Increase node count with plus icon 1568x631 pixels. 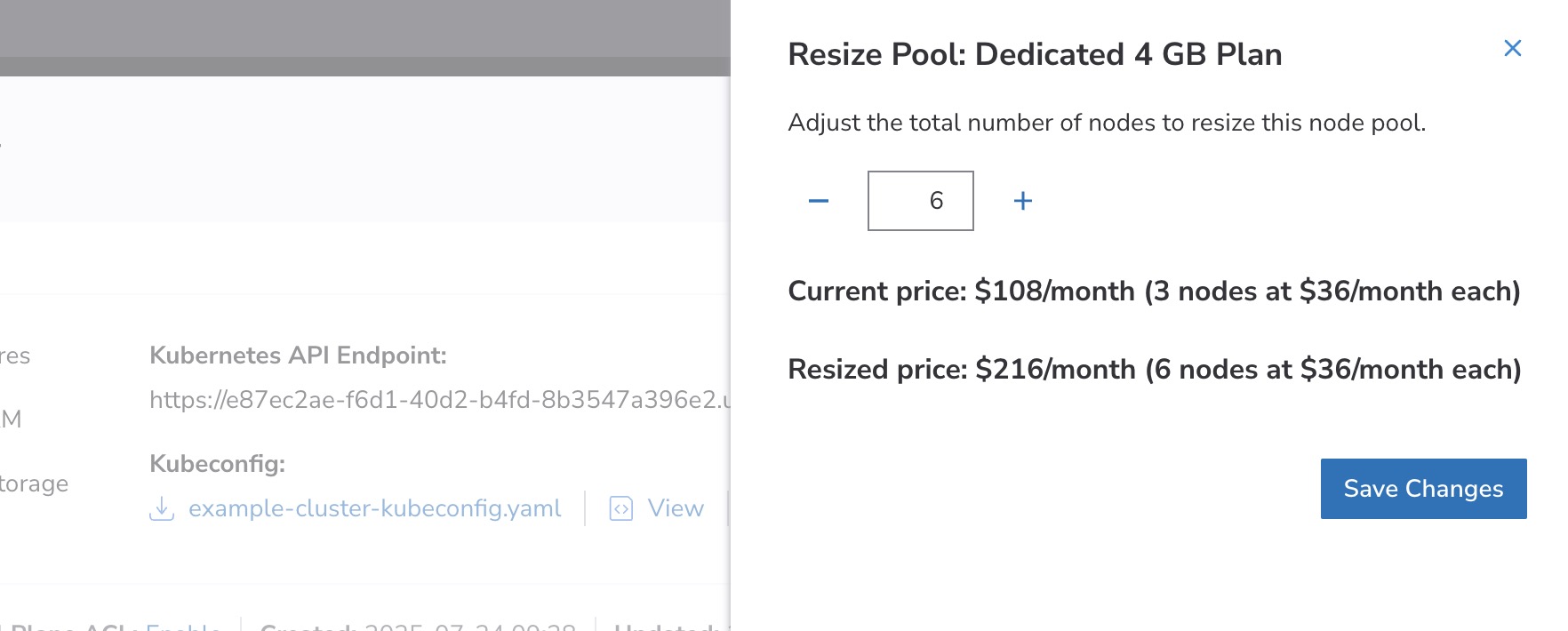(1023, 201)
